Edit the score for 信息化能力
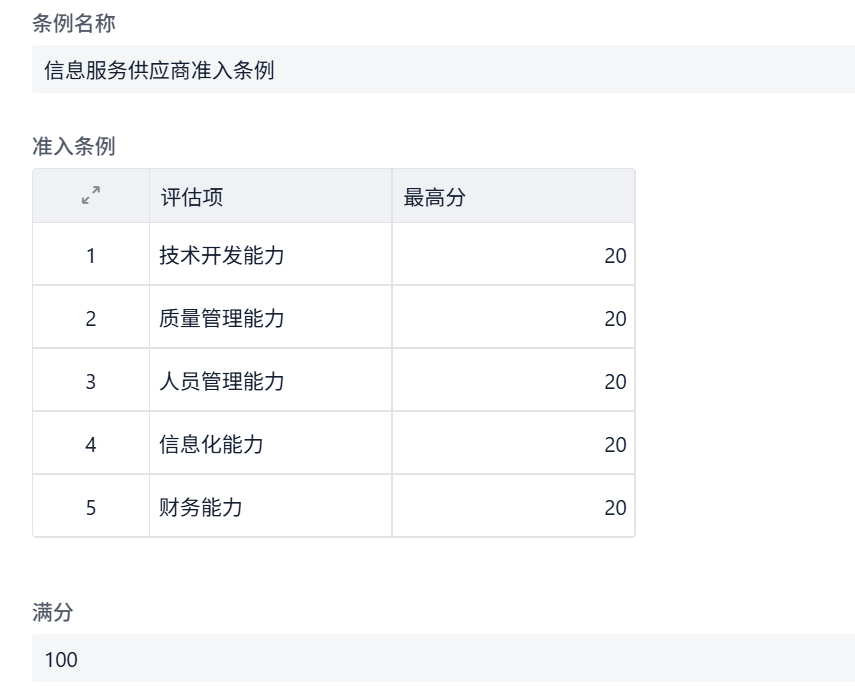 pyautogui.click(x=512, y=444)
